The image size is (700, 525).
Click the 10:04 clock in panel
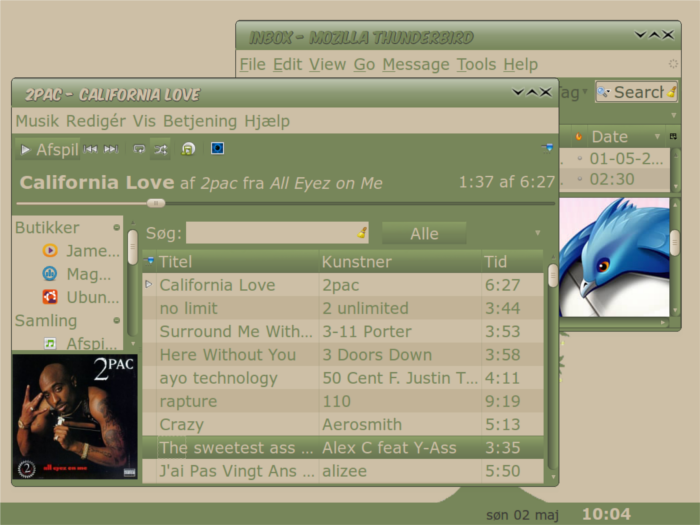[x=607, y=514]
